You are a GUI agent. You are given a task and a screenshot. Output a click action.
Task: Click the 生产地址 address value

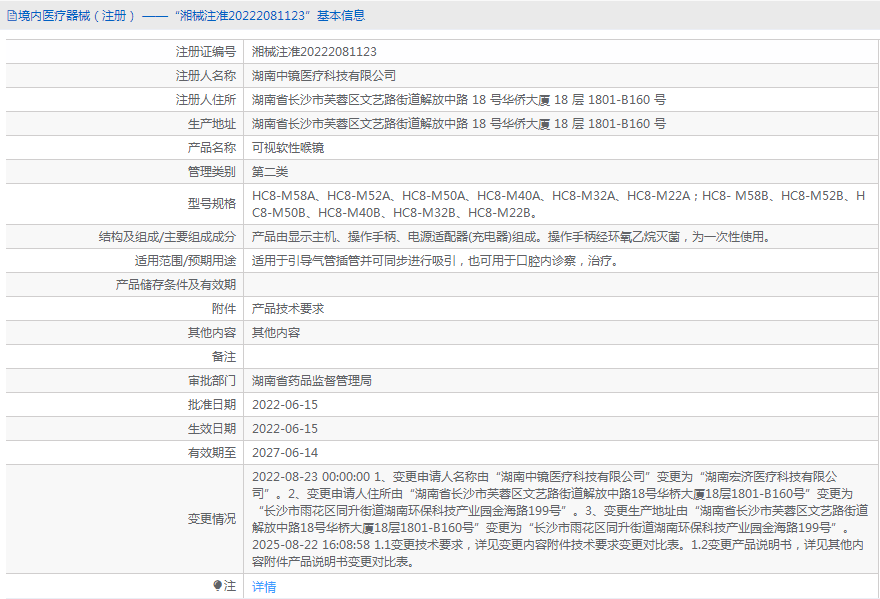click(x=459, y=124)
